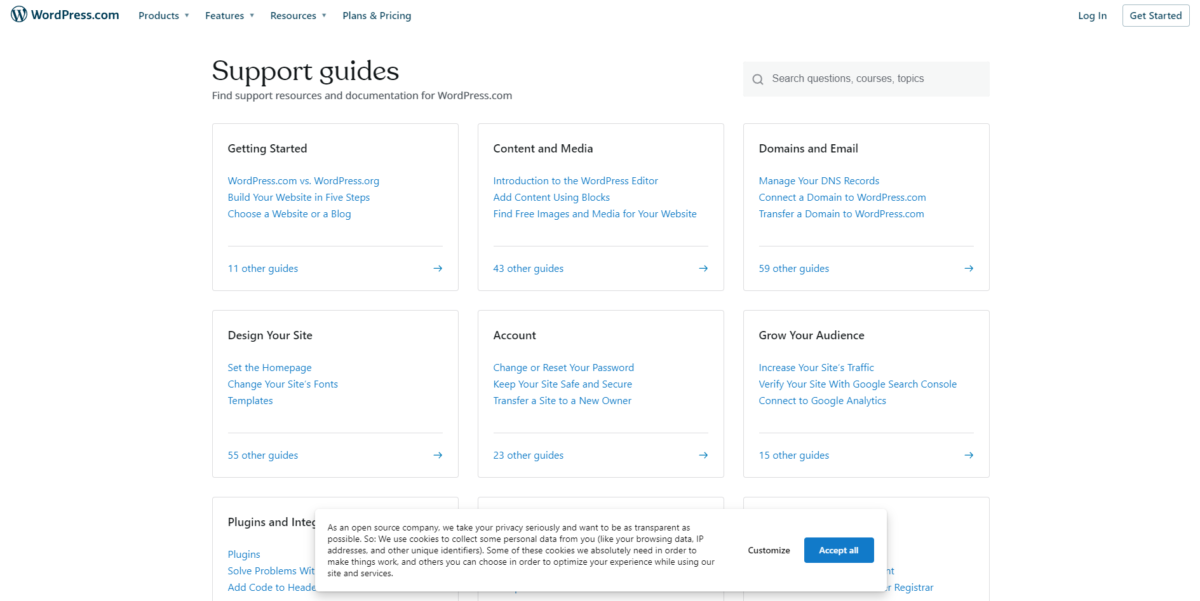
Task: Open Manage Your DNS Records guide
Action: coord(819,181)
